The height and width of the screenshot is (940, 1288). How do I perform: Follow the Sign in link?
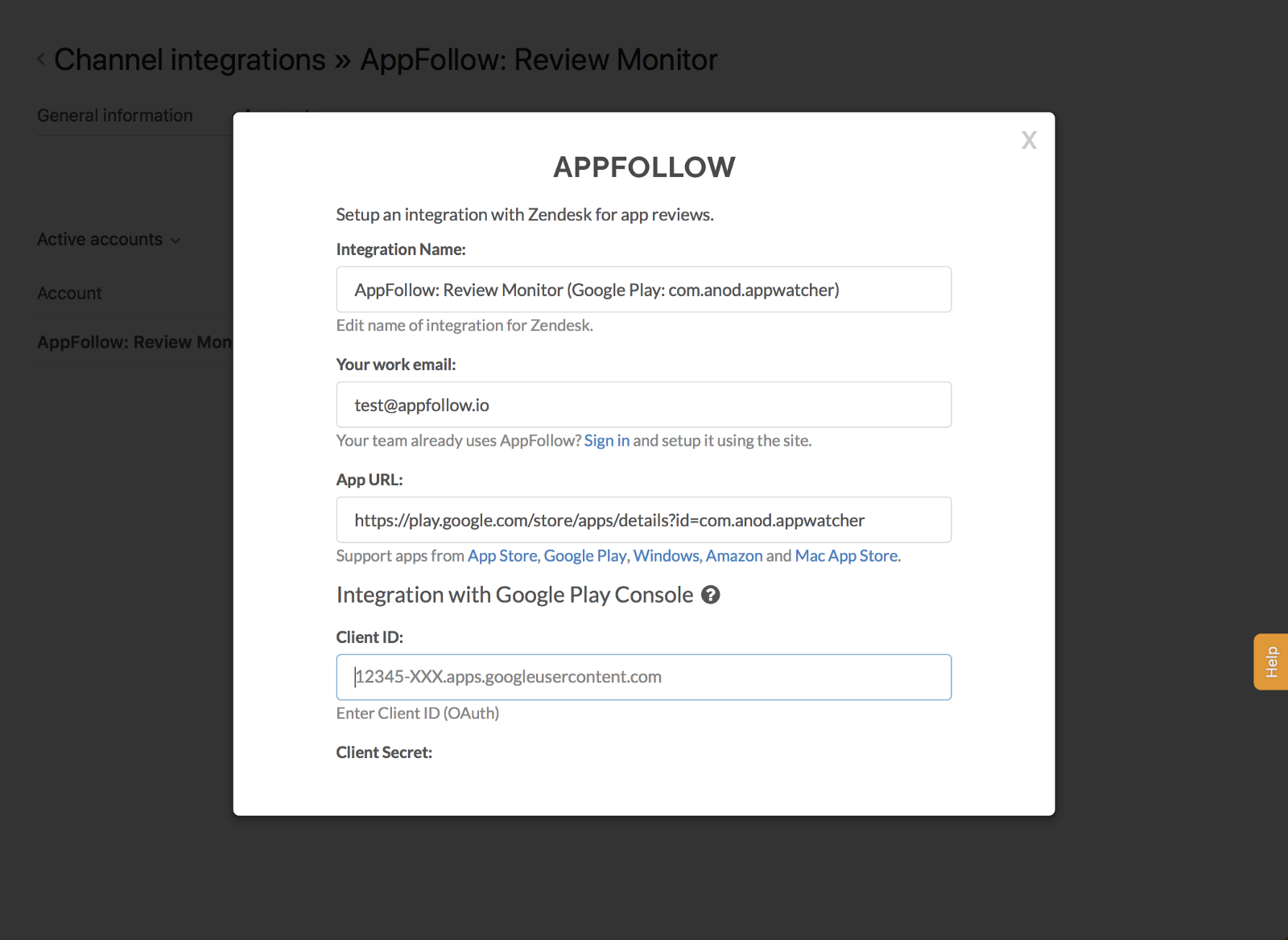point(606,441)
